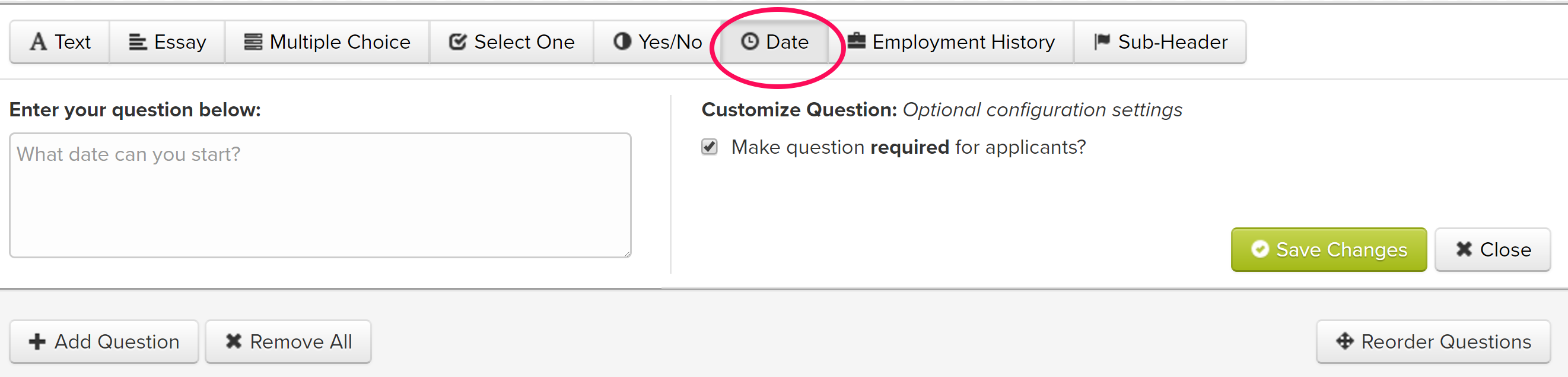Image resolution: width=1568 pixels, height=377 pixels.
Task: Click the X icon on Remove All
Action: pyautogui.click(x=233, y=341)
